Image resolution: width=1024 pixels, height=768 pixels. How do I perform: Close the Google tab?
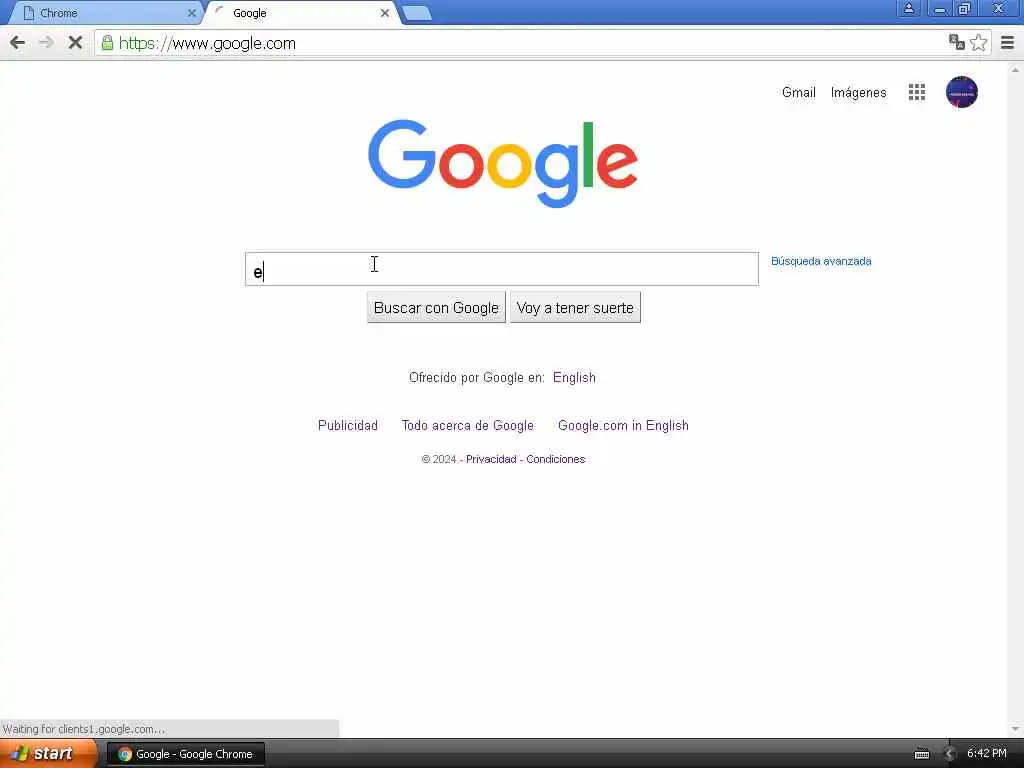point(385,13)
